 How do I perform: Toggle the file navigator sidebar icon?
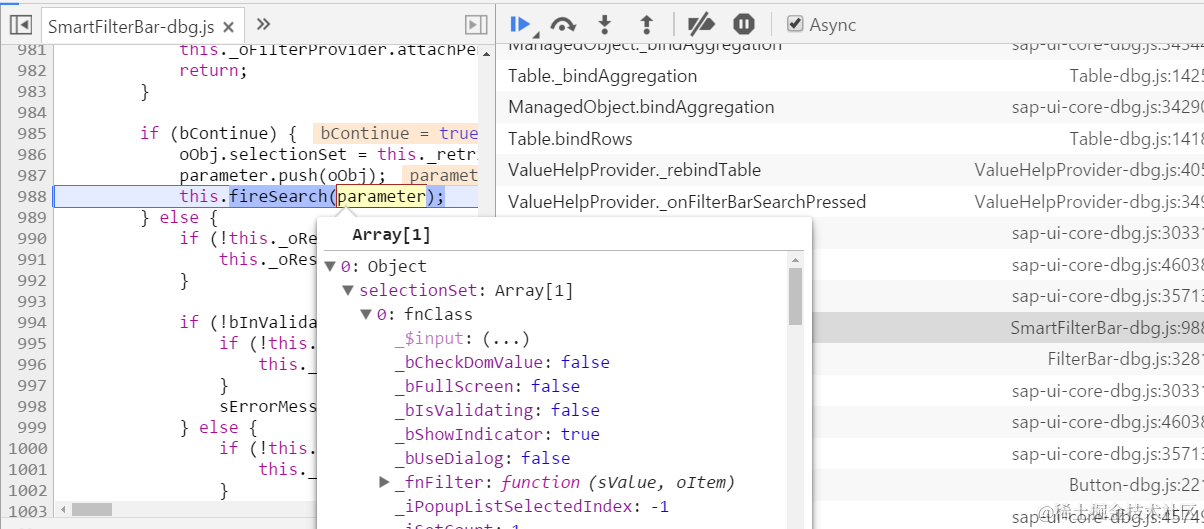[20, 25]
